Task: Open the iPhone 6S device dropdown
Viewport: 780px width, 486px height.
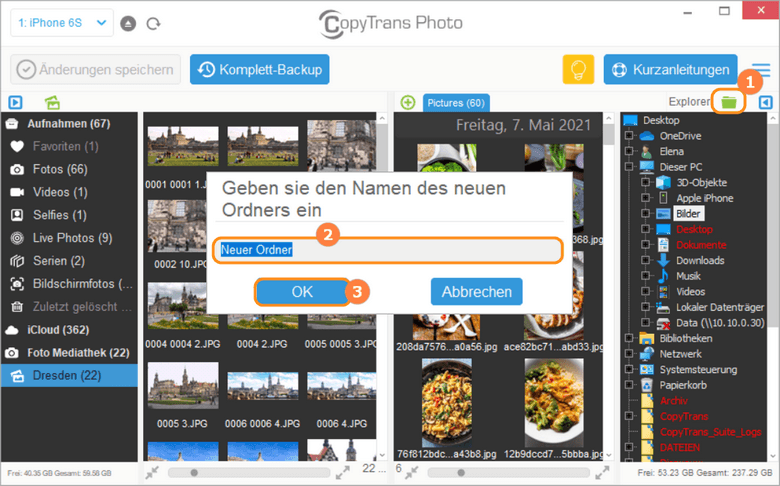Action: [x=62, y=23]
